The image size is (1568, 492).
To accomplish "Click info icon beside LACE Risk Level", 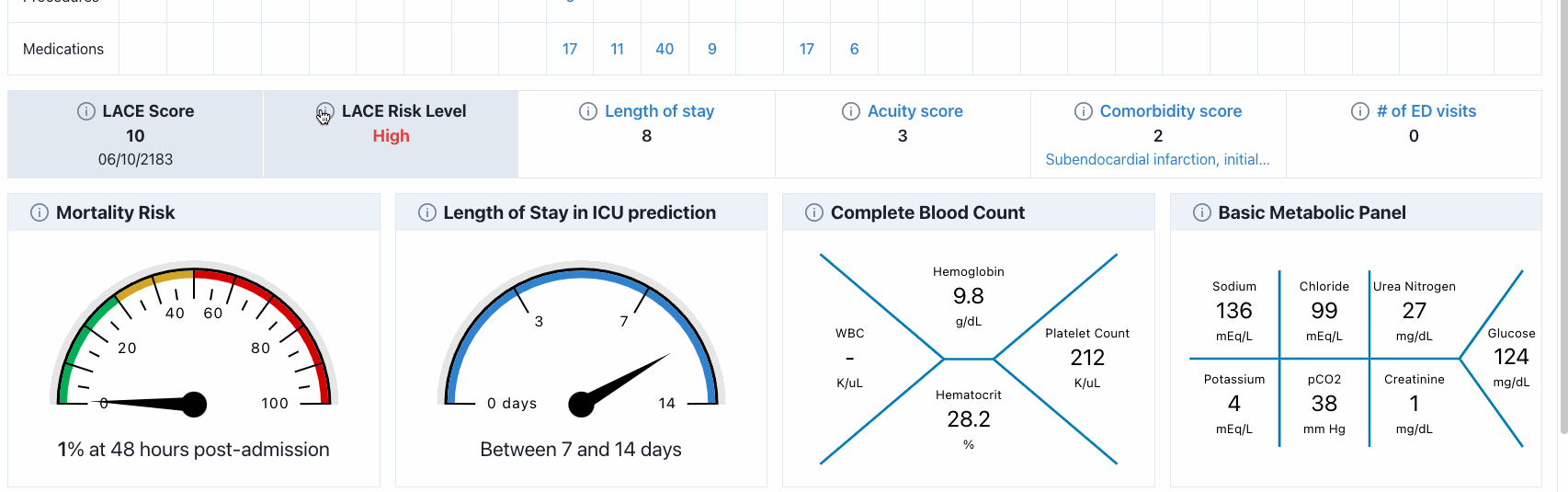I will tap(325, 111).
